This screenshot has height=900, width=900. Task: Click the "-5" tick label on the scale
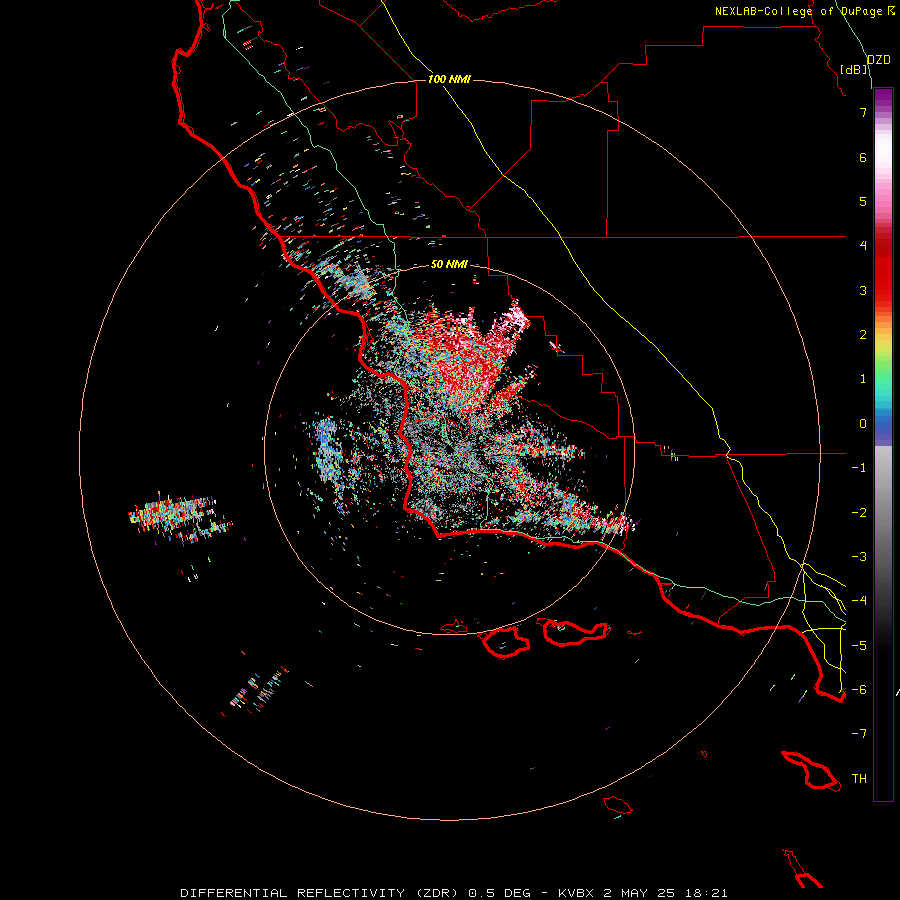(x=859, y=646)
